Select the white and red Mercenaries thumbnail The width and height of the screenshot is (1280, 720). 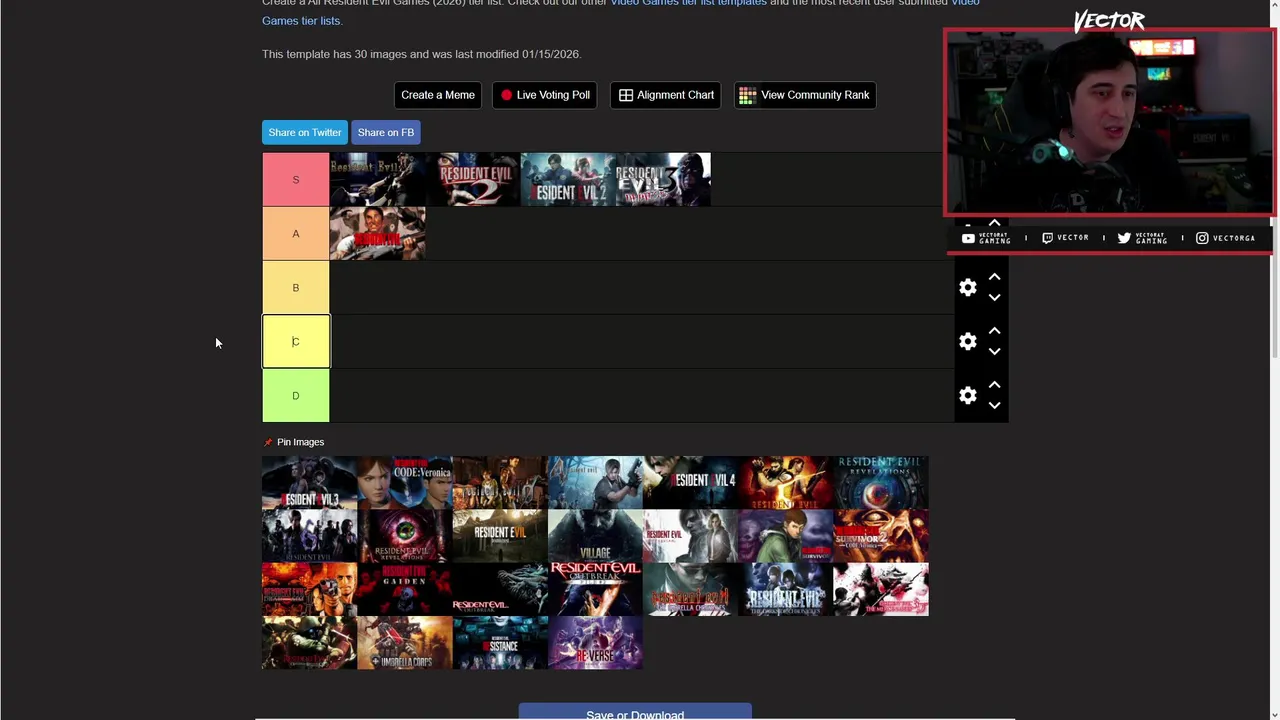coord(881,589)
